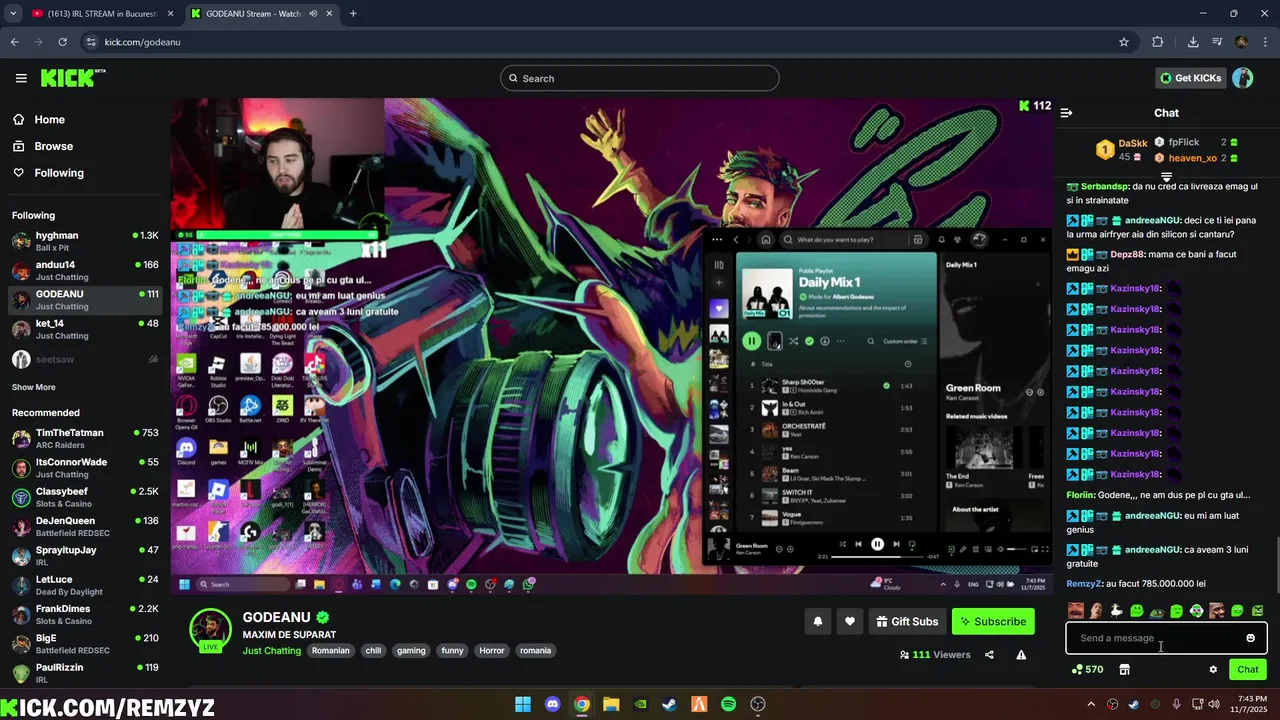Open Windows Start menu
The width and height of the screenshot is (1280, 720).
coord(523,704)
